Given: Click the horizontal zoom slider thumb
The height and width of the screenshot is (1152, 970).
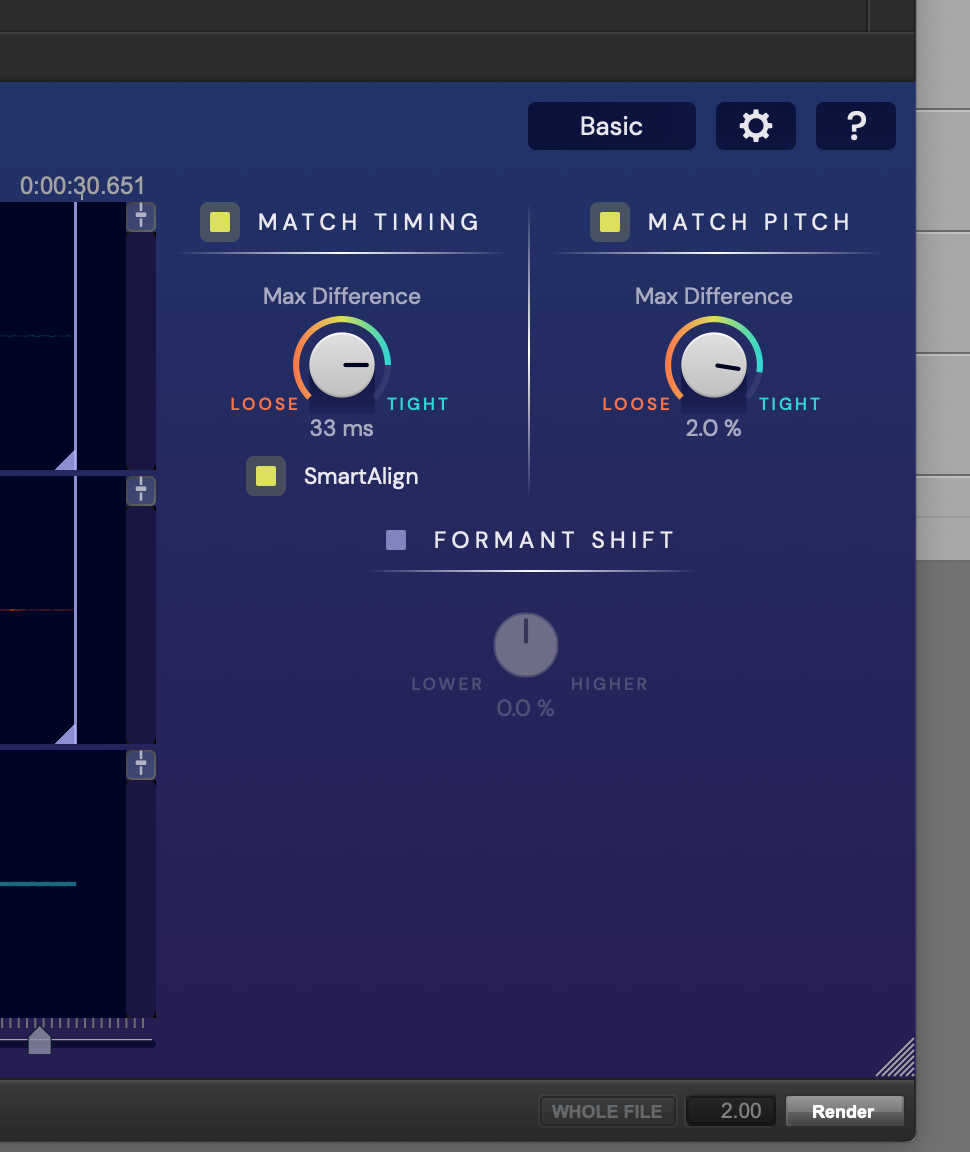Looking at the screenshot, I should [x=39, y=1040].
